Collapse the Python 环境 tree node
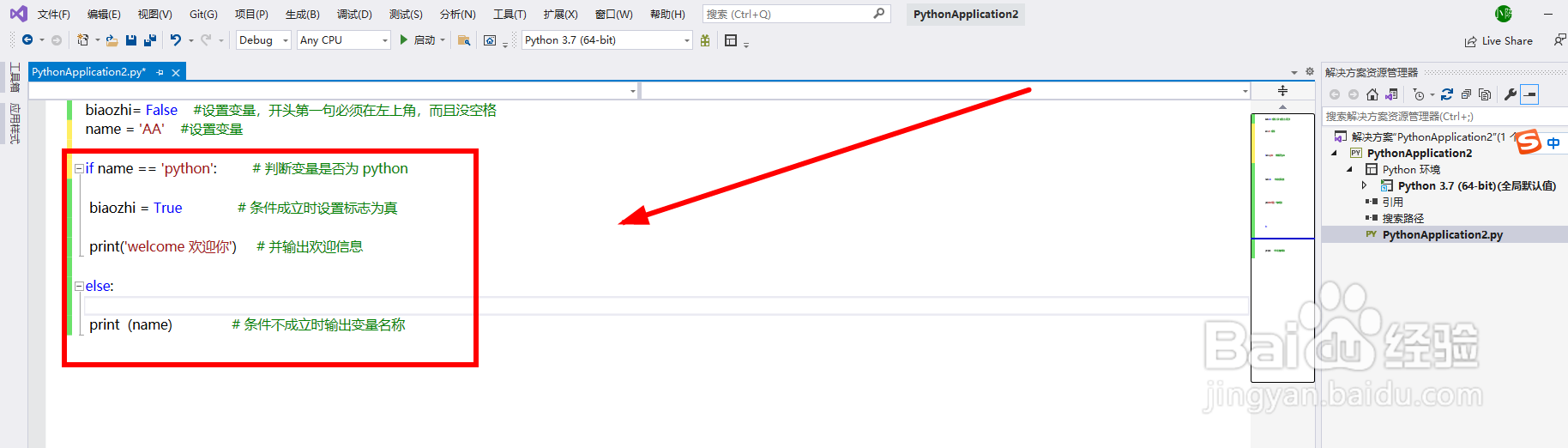This screenshot has width=1568, height=448. [x=1349, y=169]
